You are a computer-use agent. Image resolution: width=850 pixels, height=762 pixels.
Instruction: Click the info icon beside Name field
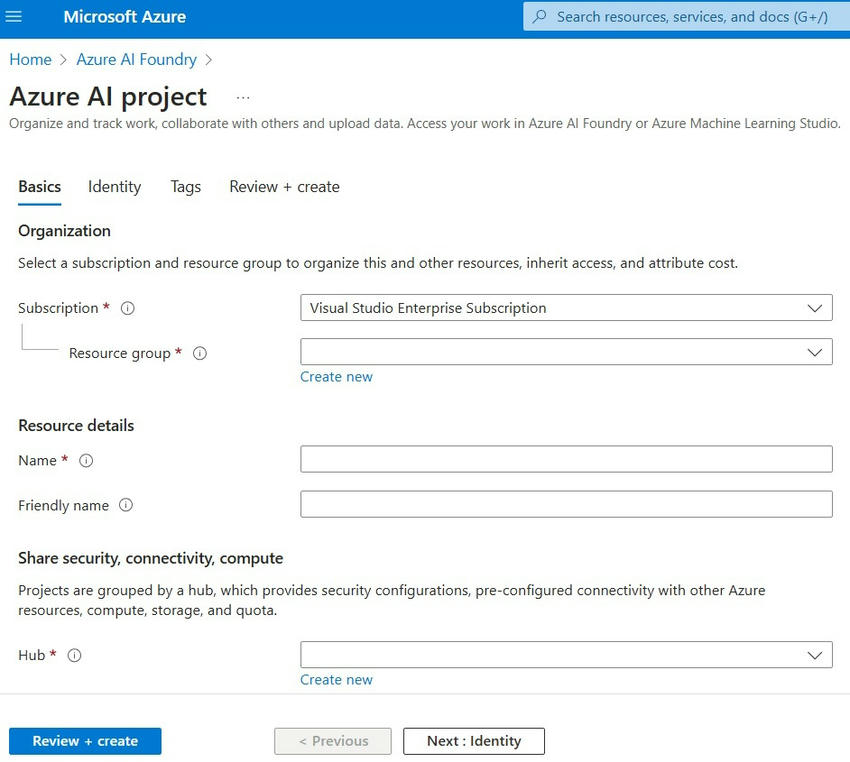pos(86,461)
